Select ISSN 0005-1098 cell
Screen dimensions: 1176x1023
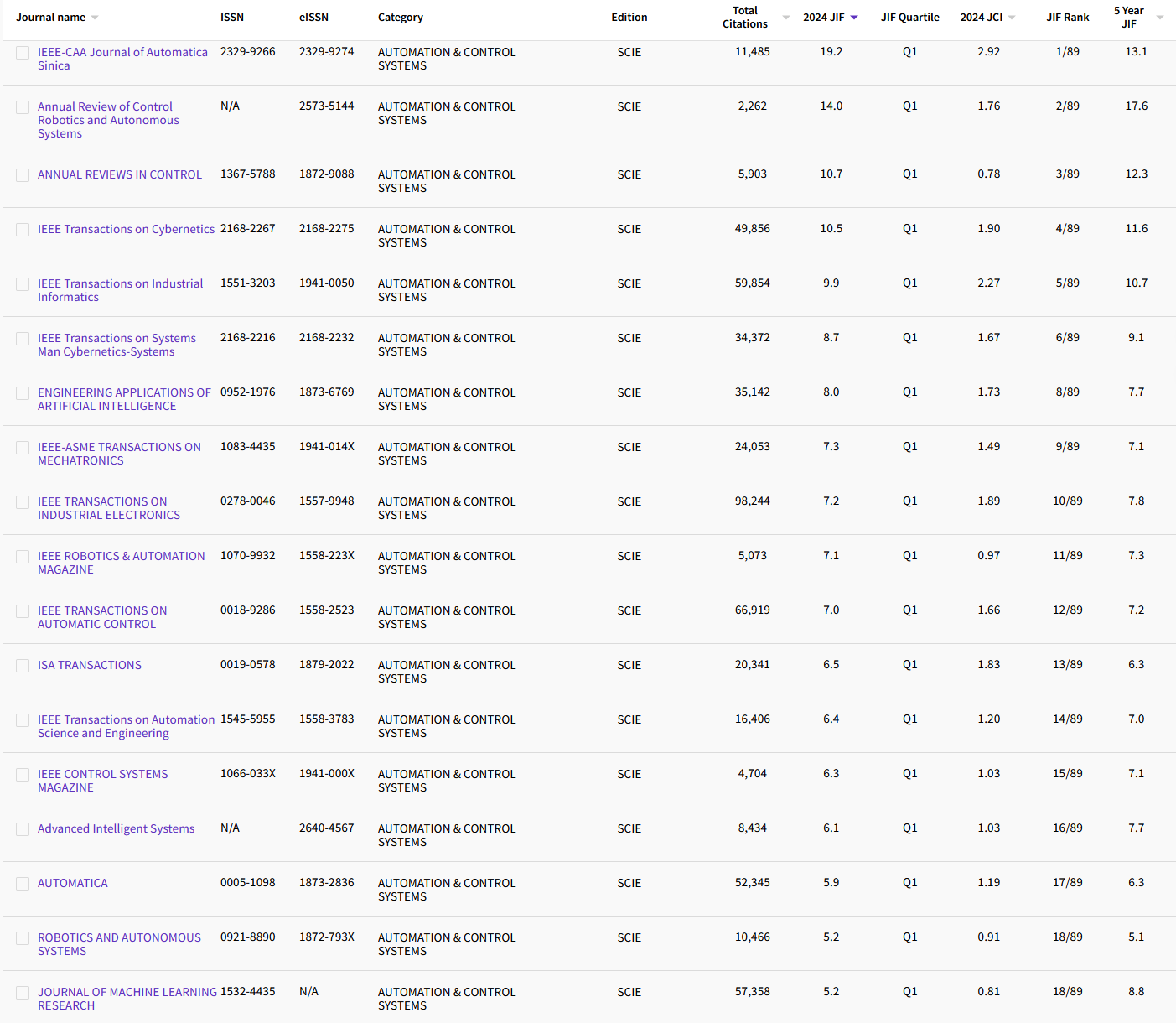pyautogui.click(x=248, y=882)
